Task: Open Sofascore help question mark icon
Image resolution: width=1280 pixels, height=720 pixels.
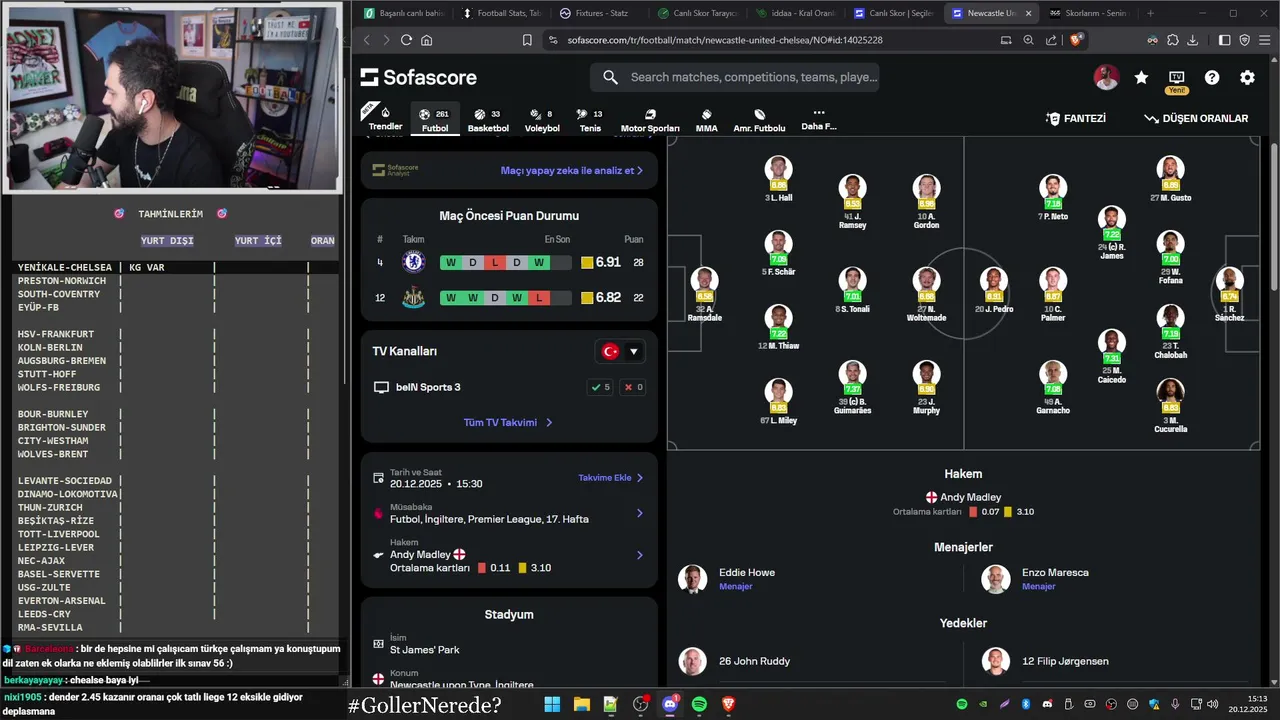Action: tap(1212, 77)
